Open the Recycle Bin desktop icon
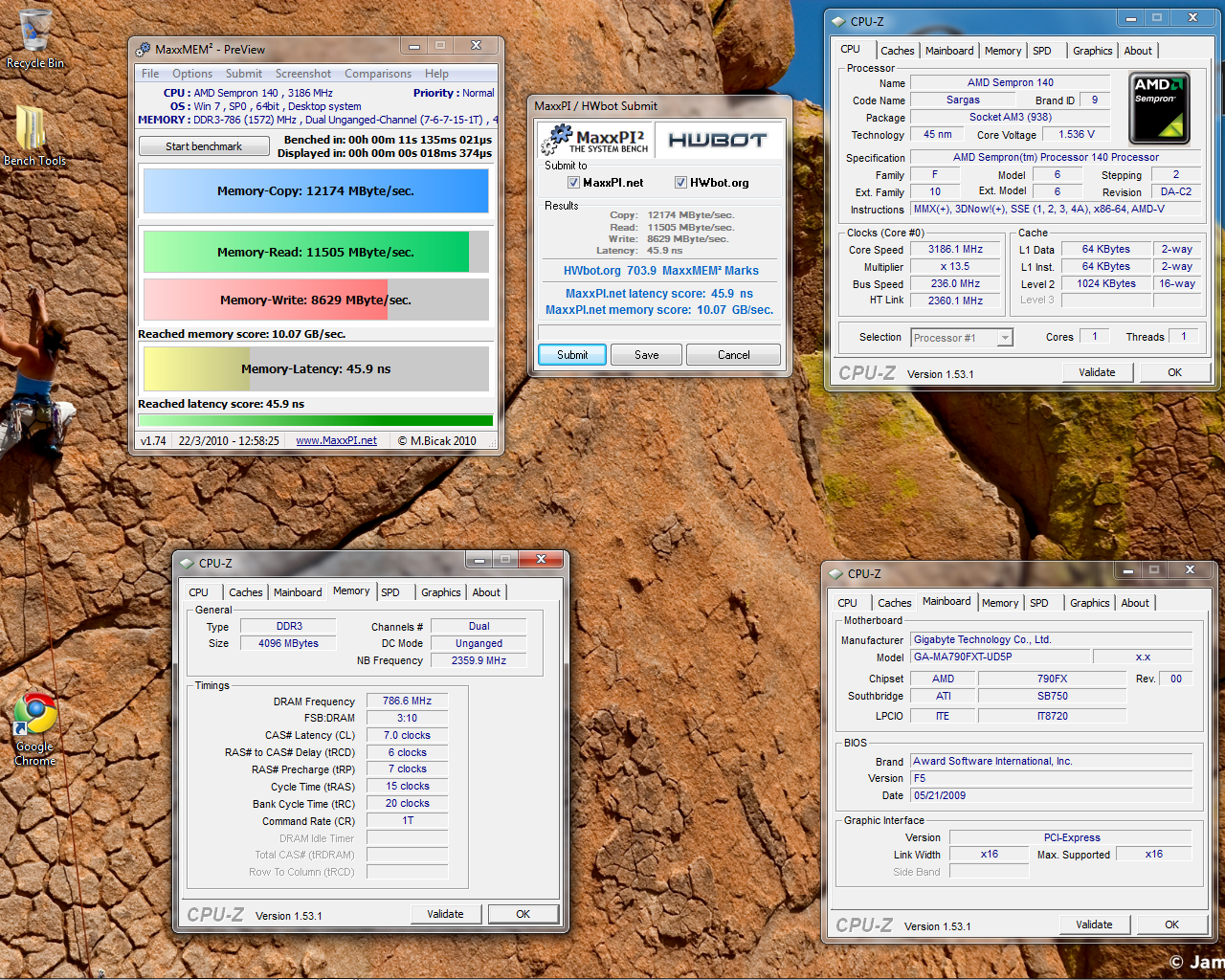The image size is (1225, 980). click(35, 38)
